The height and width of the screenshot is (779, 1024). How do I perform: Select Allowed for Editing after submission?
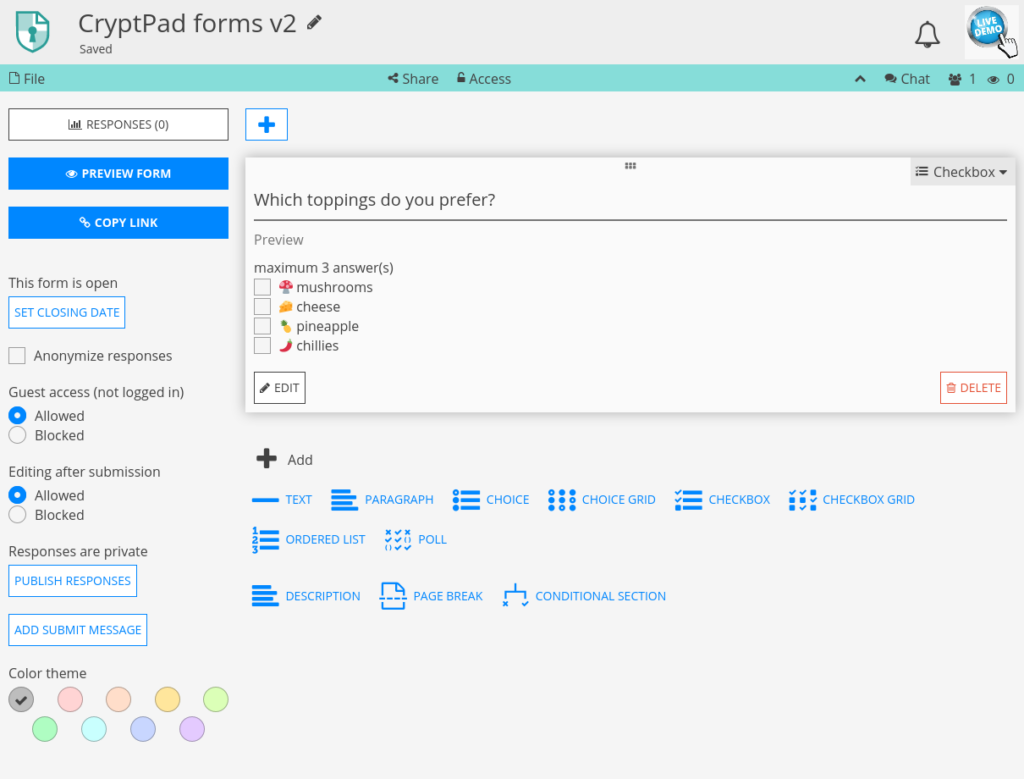click(x=18, y=495)
